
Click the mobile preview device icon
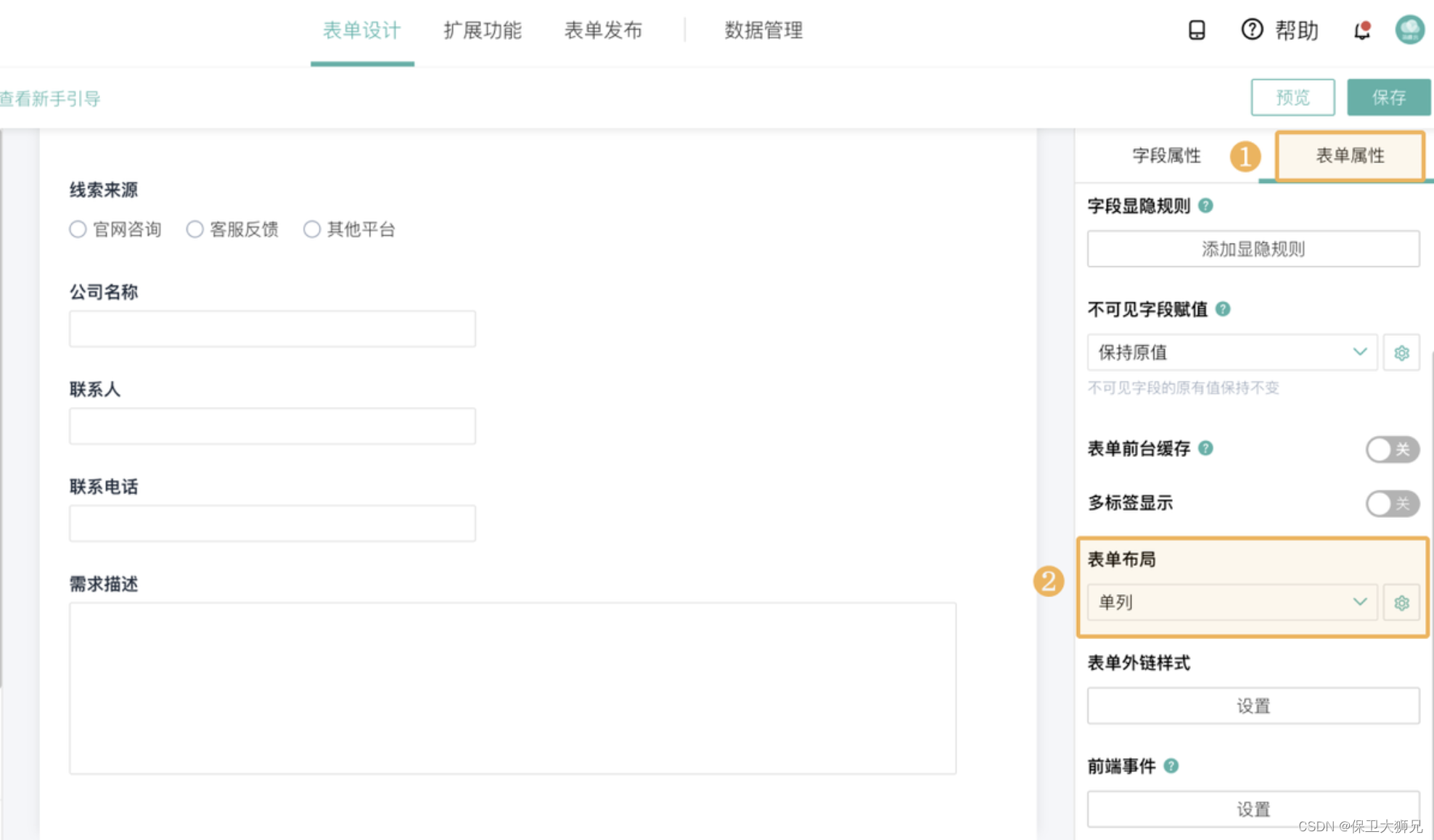1197,30
